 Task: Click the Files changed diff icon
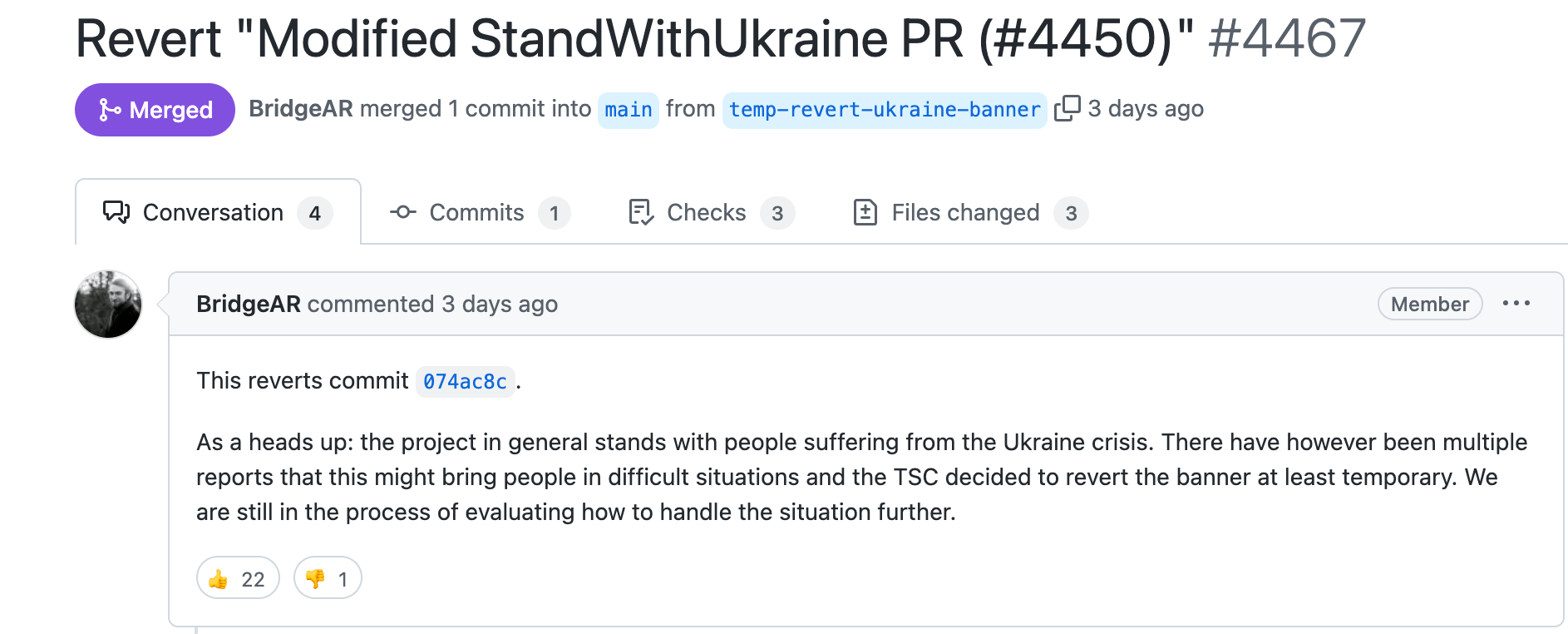coord(865,213)
